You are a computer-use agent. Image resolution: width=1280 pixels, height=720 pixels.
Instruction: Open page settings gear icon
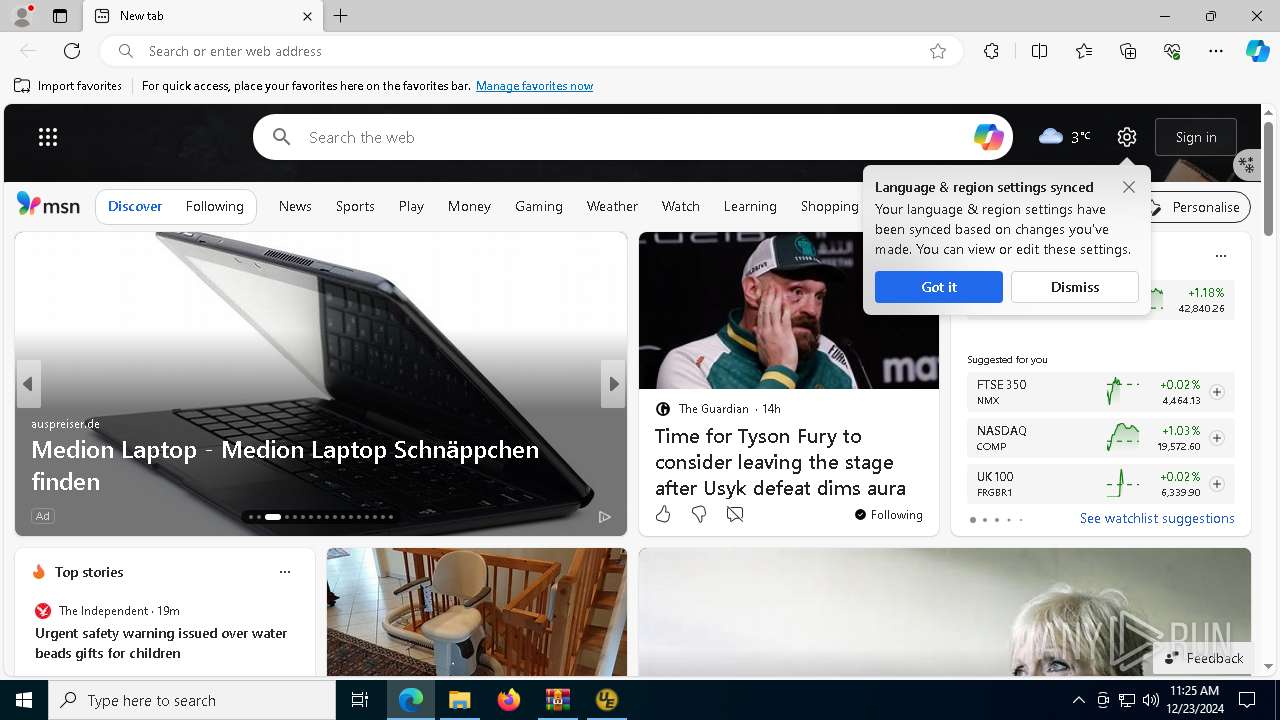(x=1127, y=137)
